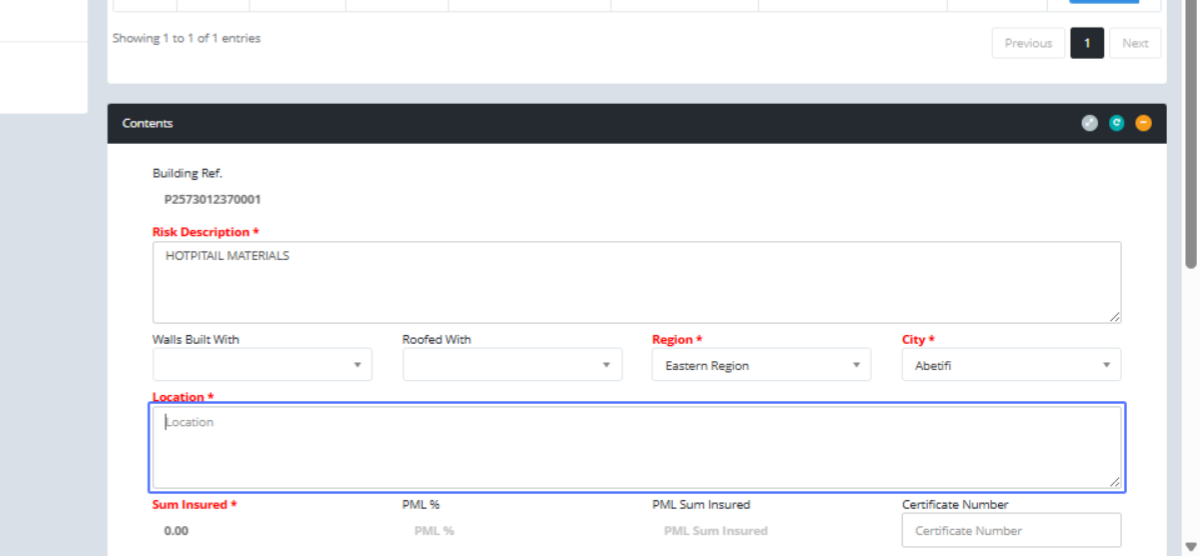Click the PML % field
The width and height of the screenshot is (1200, 556).
(512, 530)
